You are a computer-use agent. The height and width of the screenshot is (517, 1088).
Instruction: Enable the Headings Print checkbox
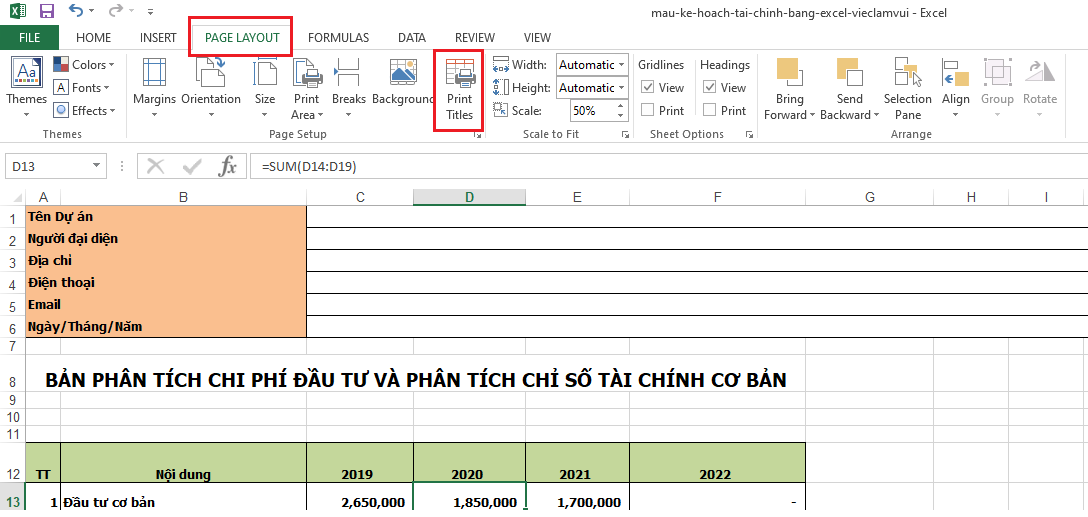(x=710, y=110)
